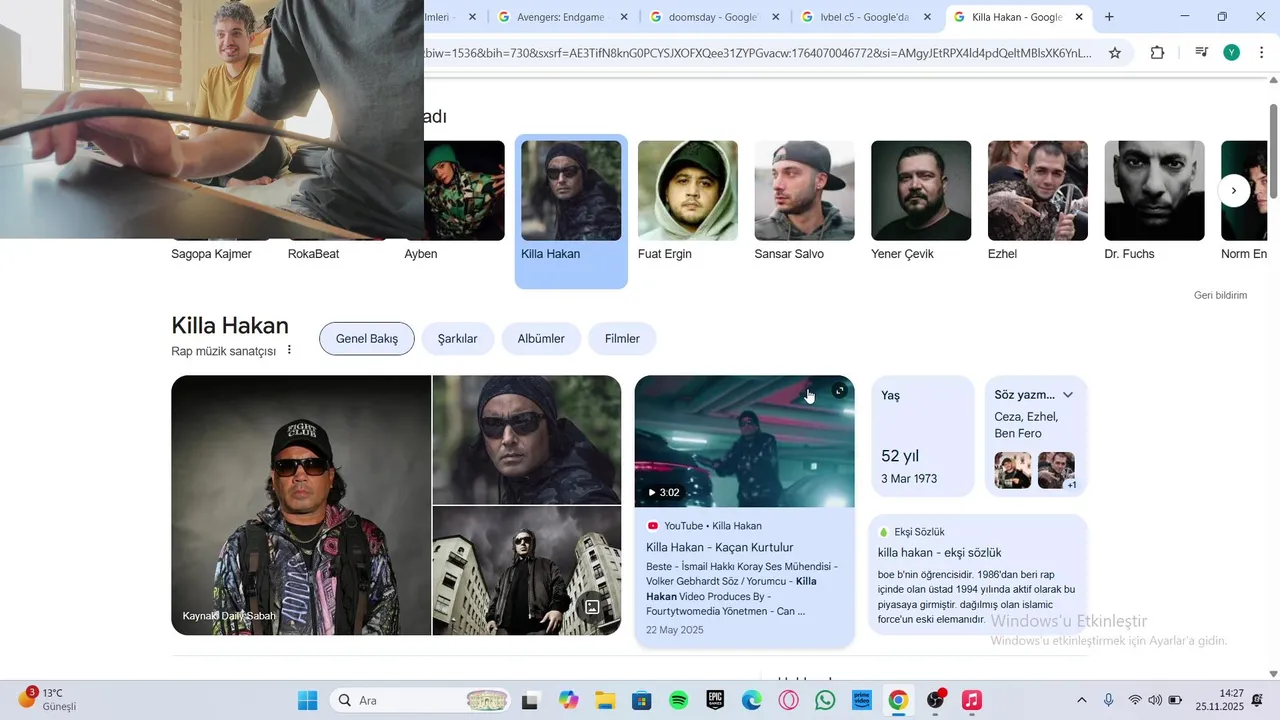Image resolution: width=1280 pixels, height=720 pixels.
Task: Launch Prime Video from the taskbar
Action: (862, 700)
